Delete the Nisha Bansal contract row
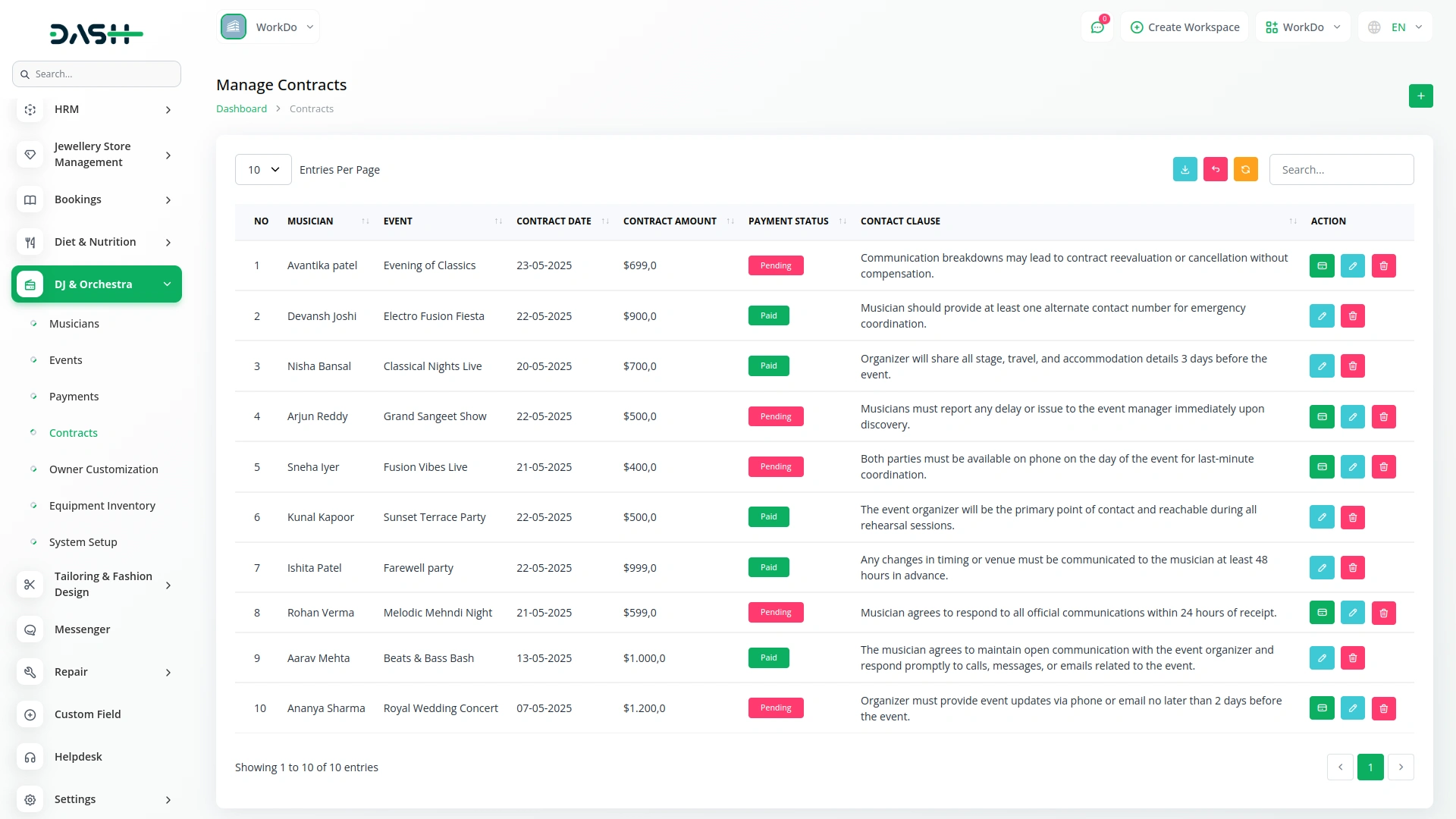 tap(1352, 366)
